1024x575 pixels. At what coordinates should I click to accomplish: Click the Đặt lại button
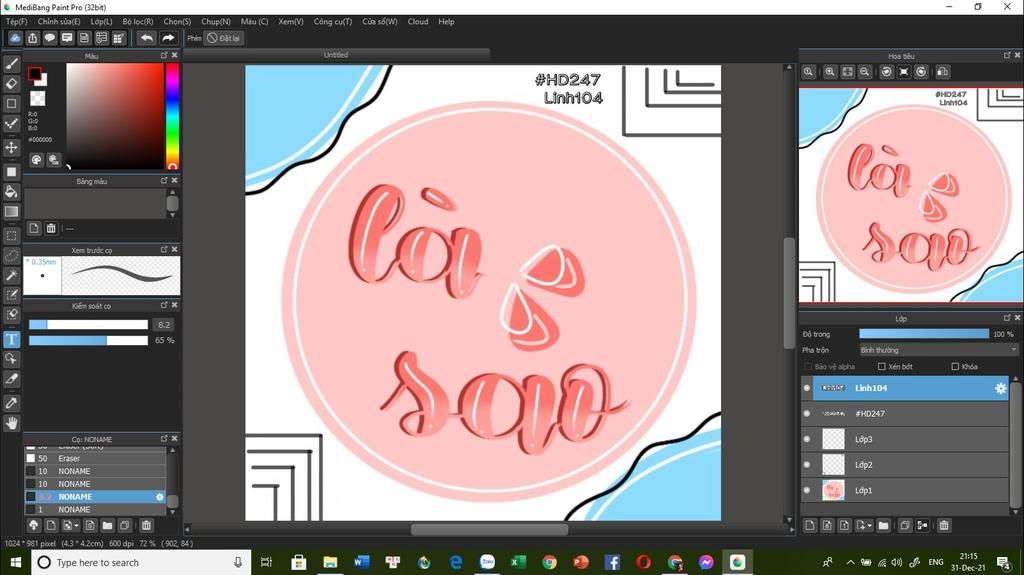223,38
